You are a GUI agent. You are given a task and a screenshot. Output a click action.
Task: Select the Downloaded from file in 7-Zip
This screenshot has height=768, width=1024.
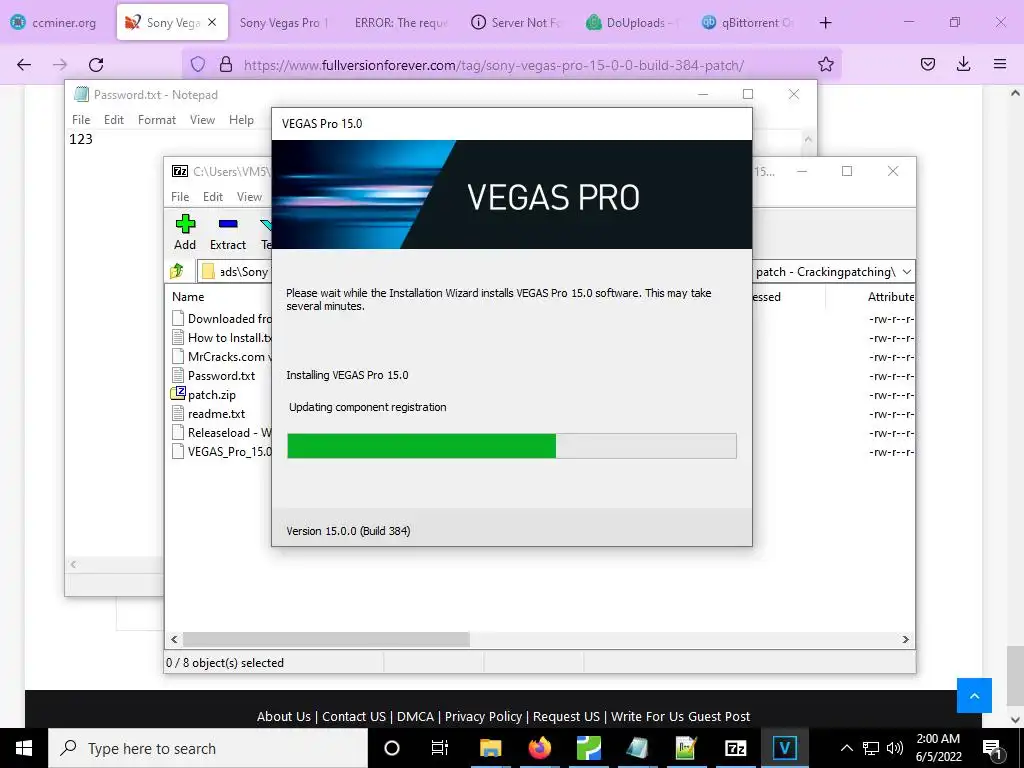pyautogui.click(x=222, y=319)
